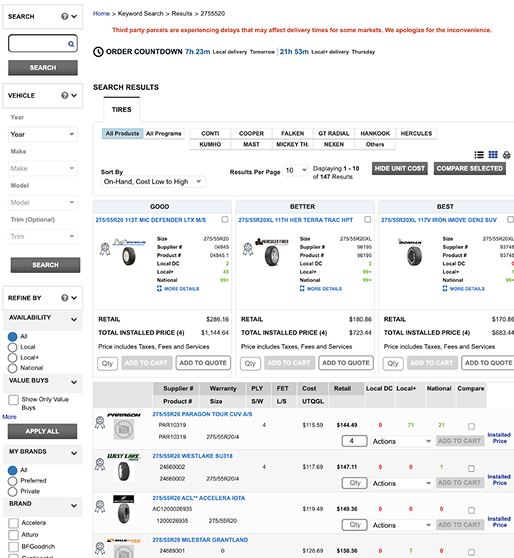Click the Westlake brand logo
This screenshot has width=514, height=558.
coord(124,457)
